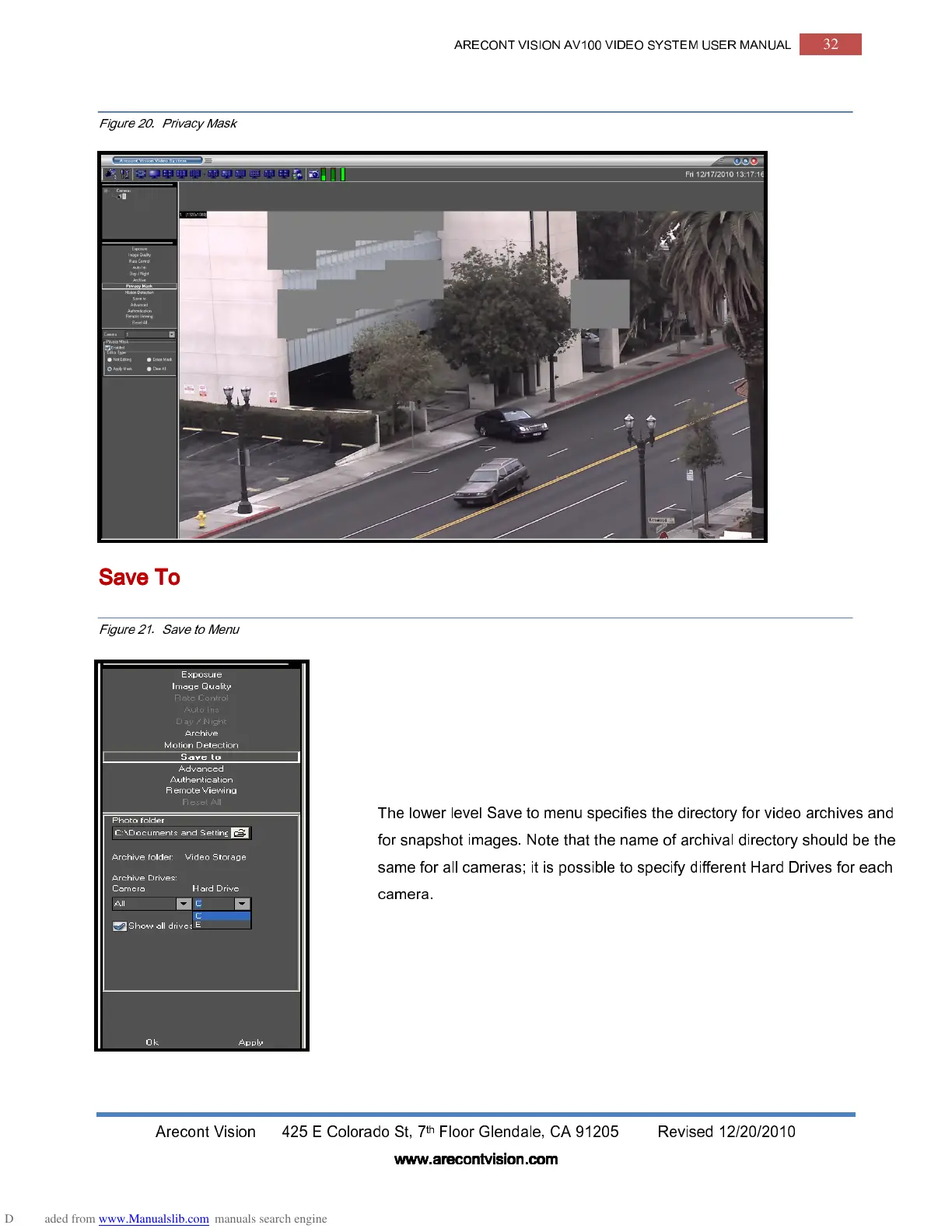Screen dimensions: 952x1232
Task: Collapse the Camera tree node
Action: click(x=106, y=191)
